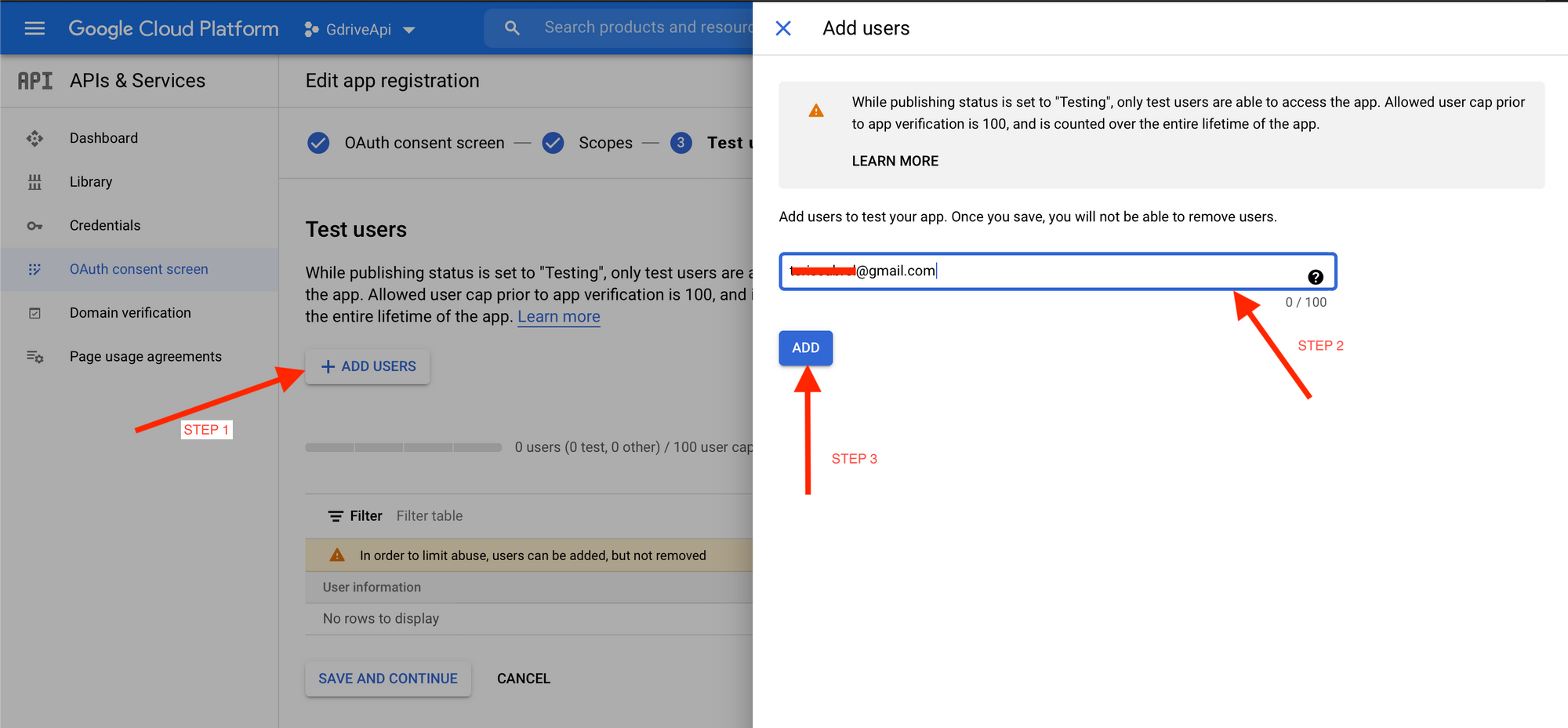Viewport: 1568px width, 728px height.
Task: Go to OAuth consent screen step label
Action: [424, 143]
